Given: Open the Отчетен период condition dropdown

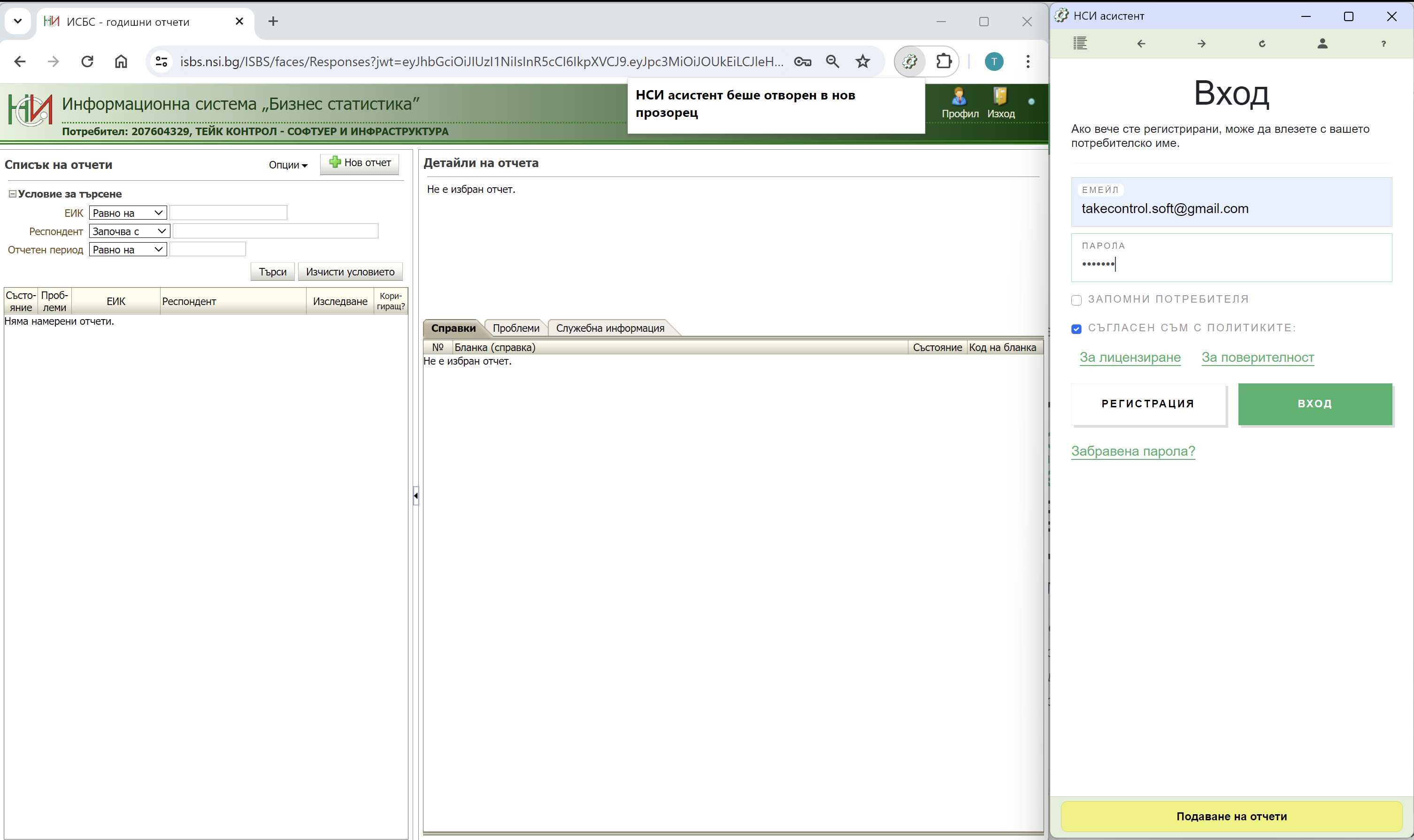Looking at the screenshot, I should 128,250.
